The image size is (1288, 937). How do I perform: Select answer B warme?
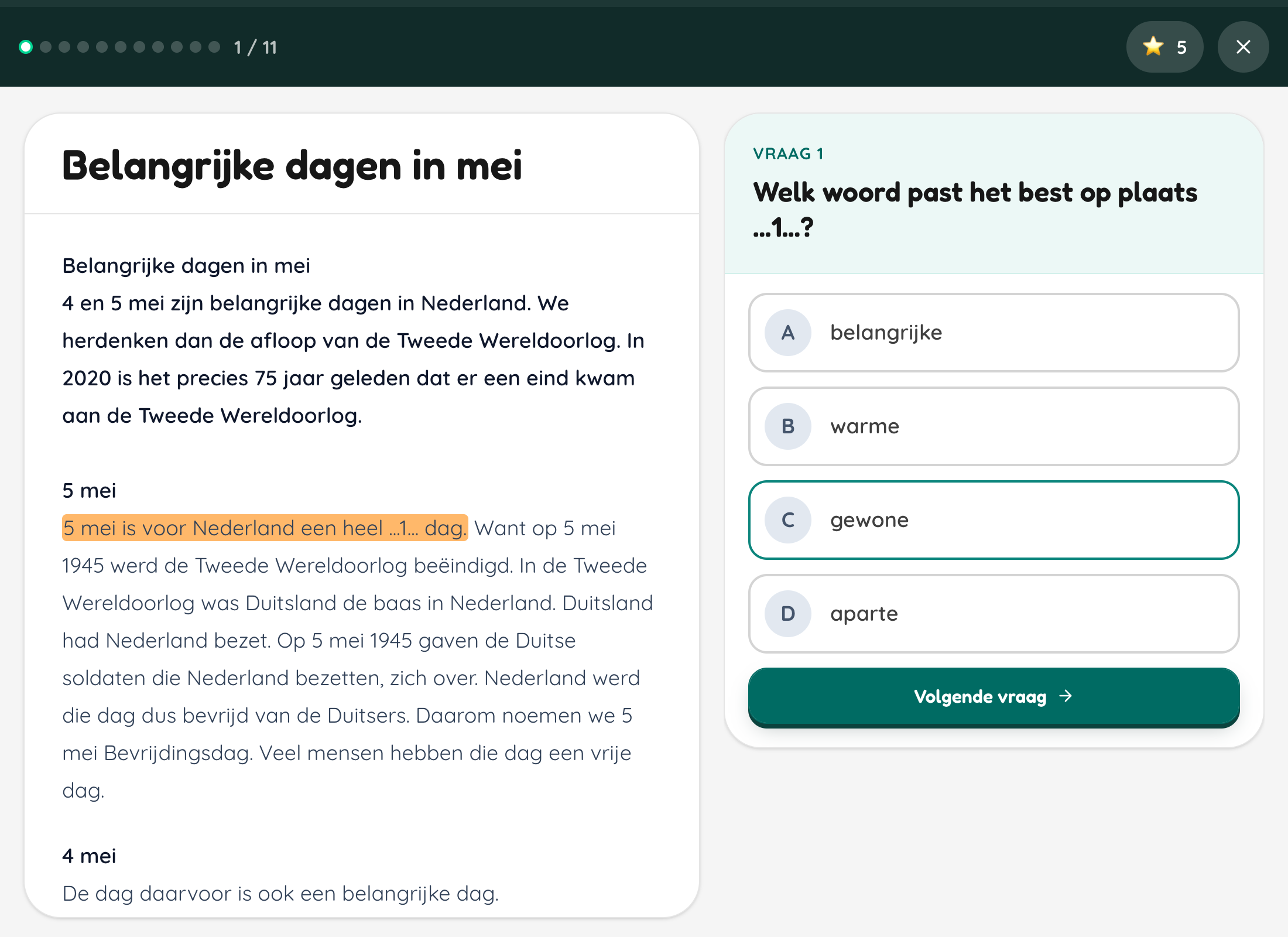[x=994, y=426]
